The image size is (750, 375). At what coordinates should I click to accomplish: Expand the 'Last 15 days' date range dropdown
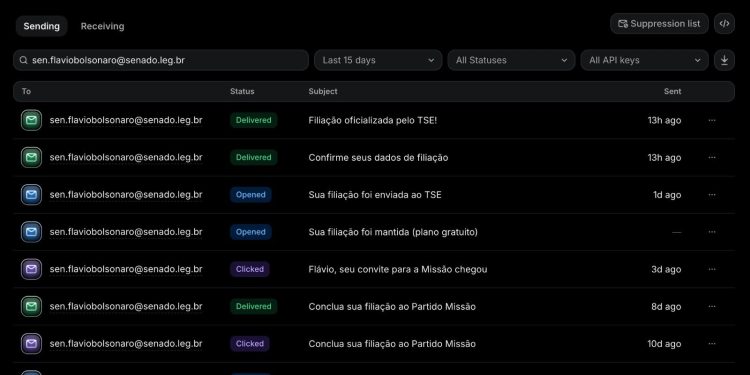378,60
